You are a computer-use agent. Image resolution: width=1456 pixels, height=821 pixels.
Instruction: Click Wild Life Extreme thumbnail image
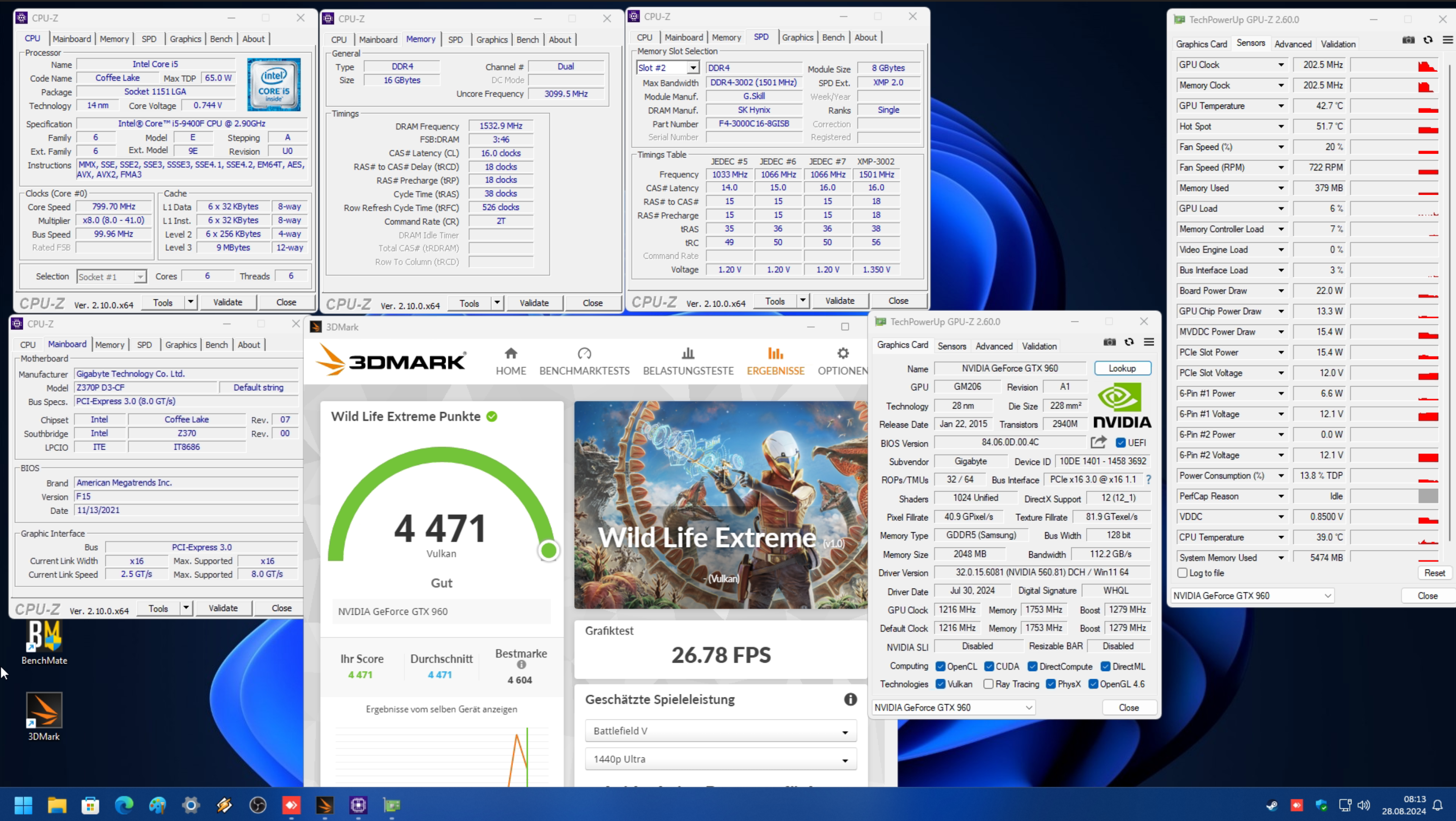click(x=721, y=505)
